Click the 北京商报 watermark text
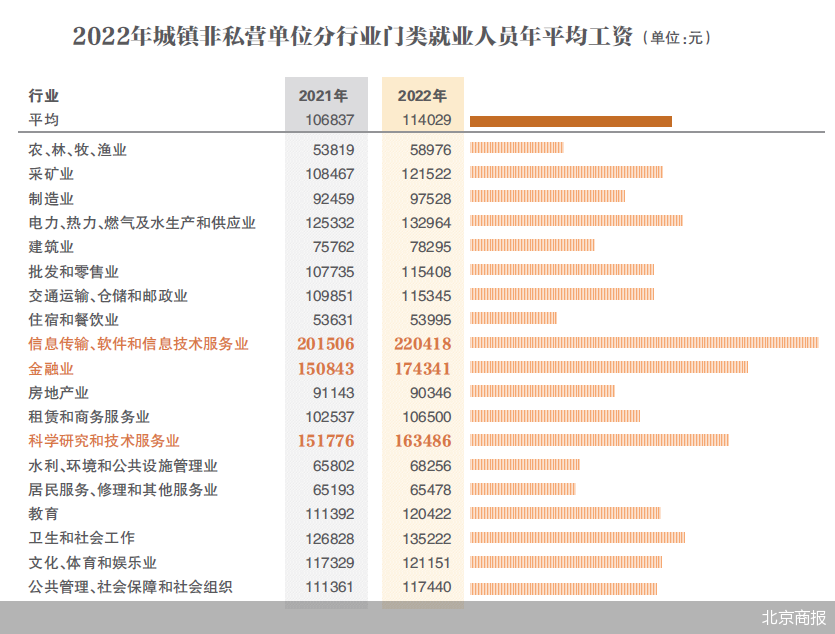 click(x=794, y=617)
